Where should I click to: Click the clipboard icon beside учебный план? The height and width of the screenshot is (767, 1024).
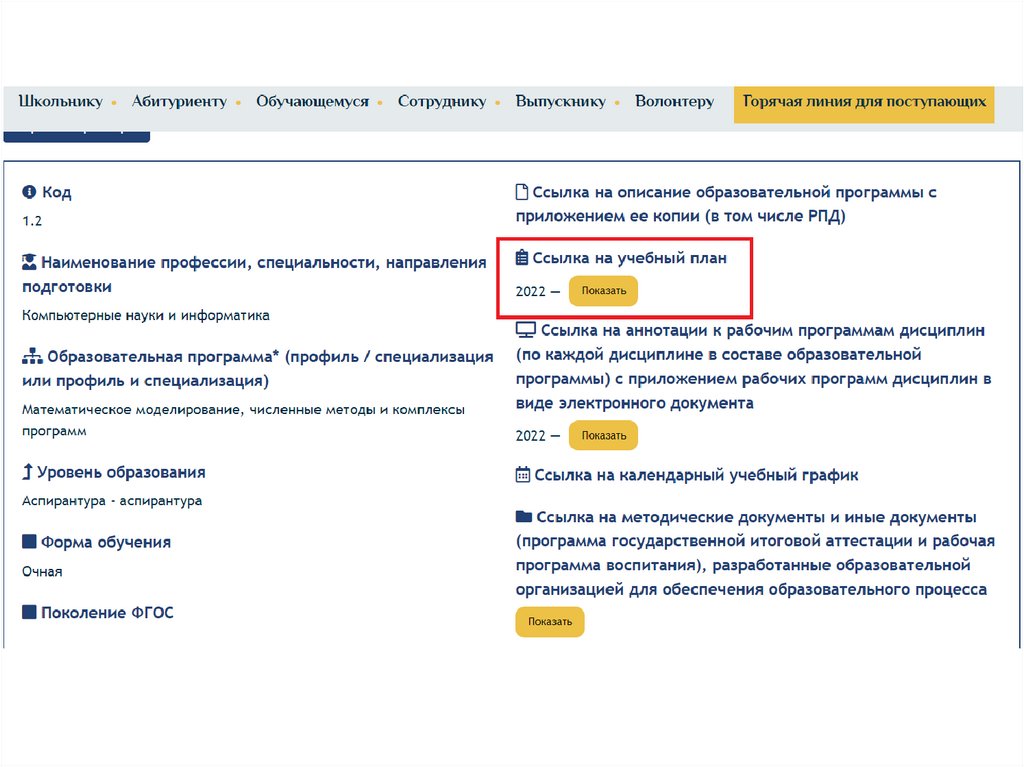522,257
